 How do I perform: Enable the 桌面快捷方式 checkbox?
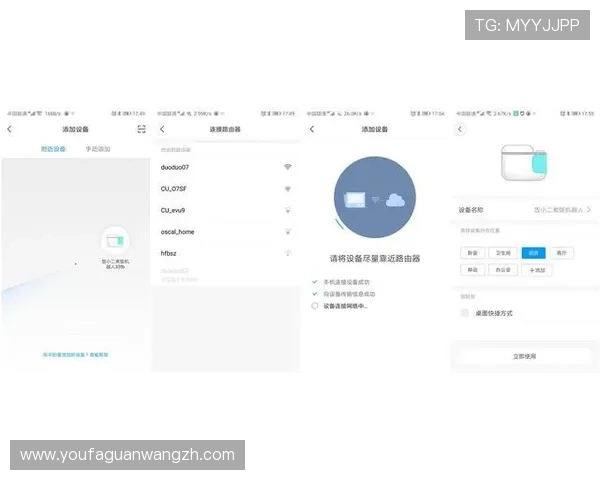pyautogui.click(x=465, y=313)
